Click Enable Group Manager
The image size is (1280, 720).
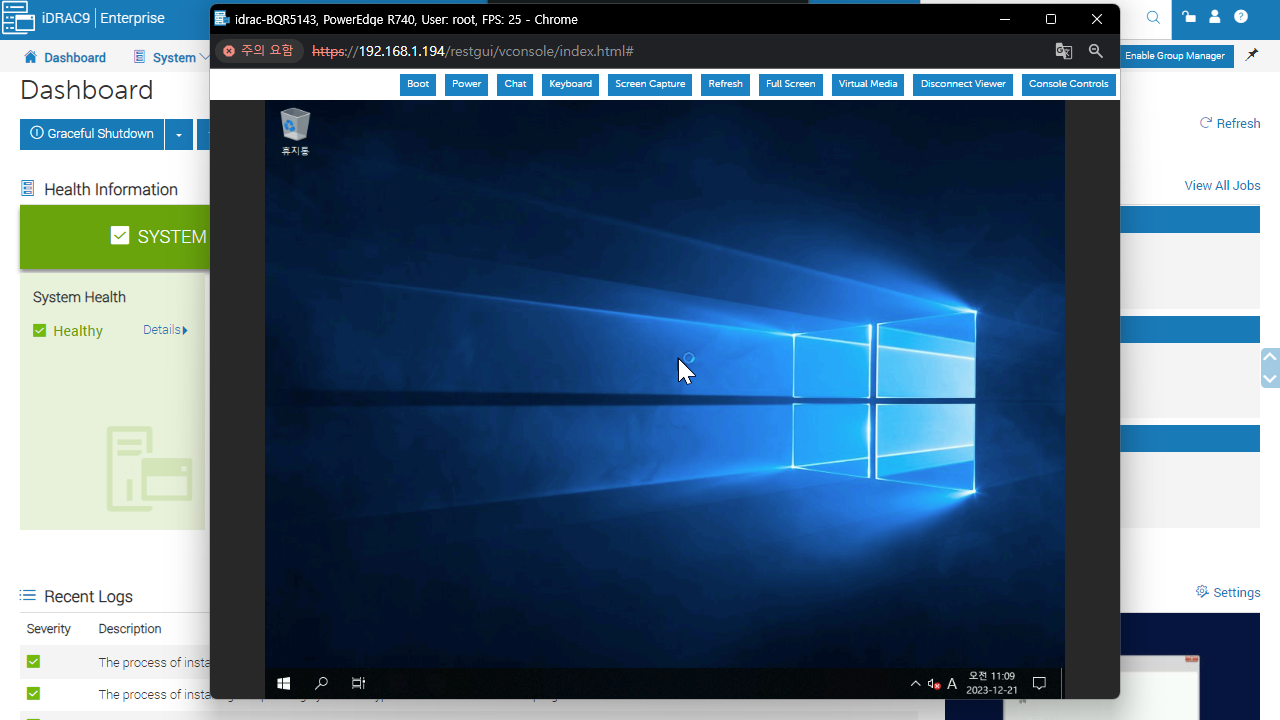click(1175, 56)
